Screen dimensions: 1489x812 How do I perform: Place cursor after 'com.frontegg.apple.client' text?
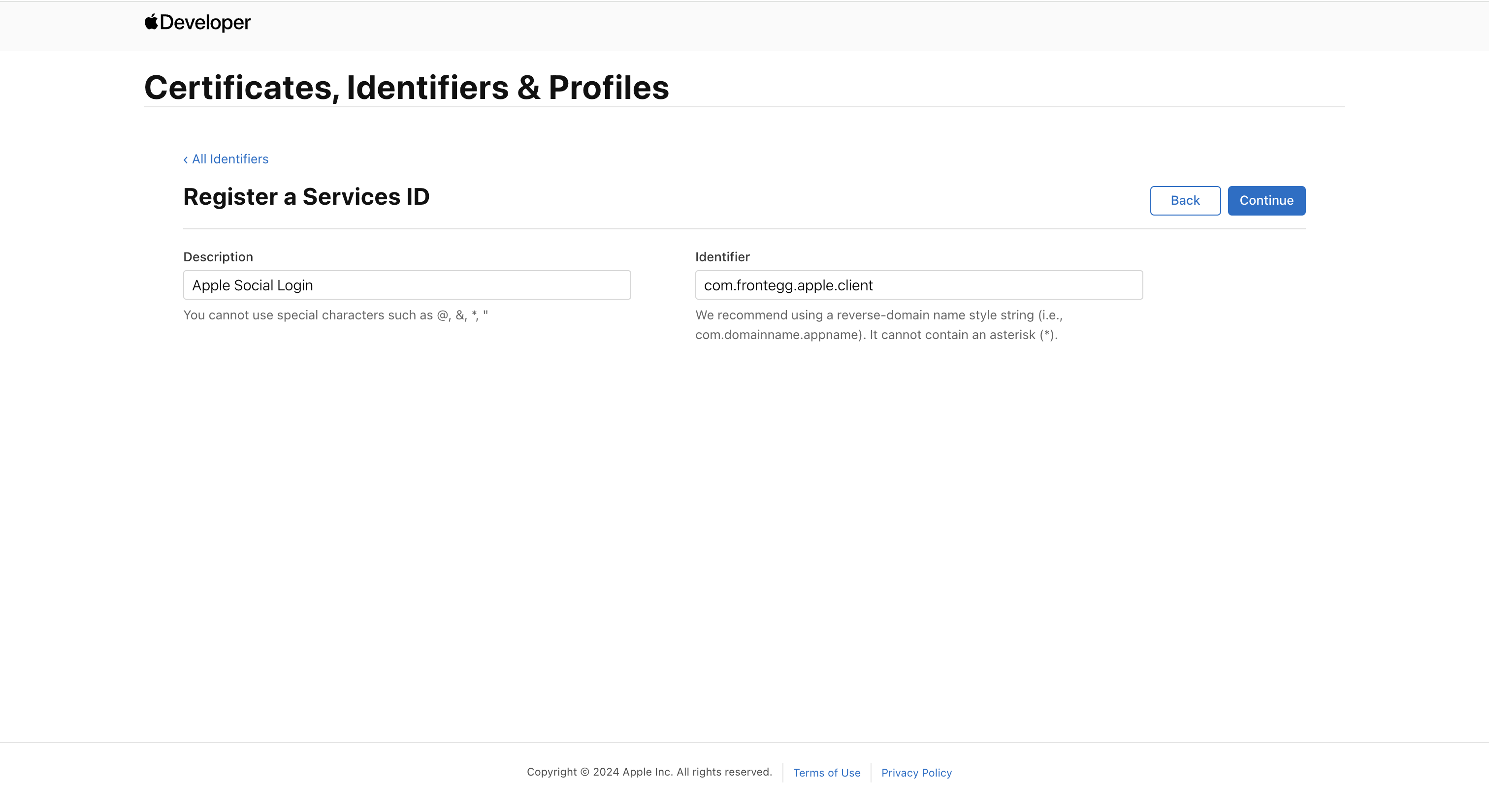coord(874,285)
